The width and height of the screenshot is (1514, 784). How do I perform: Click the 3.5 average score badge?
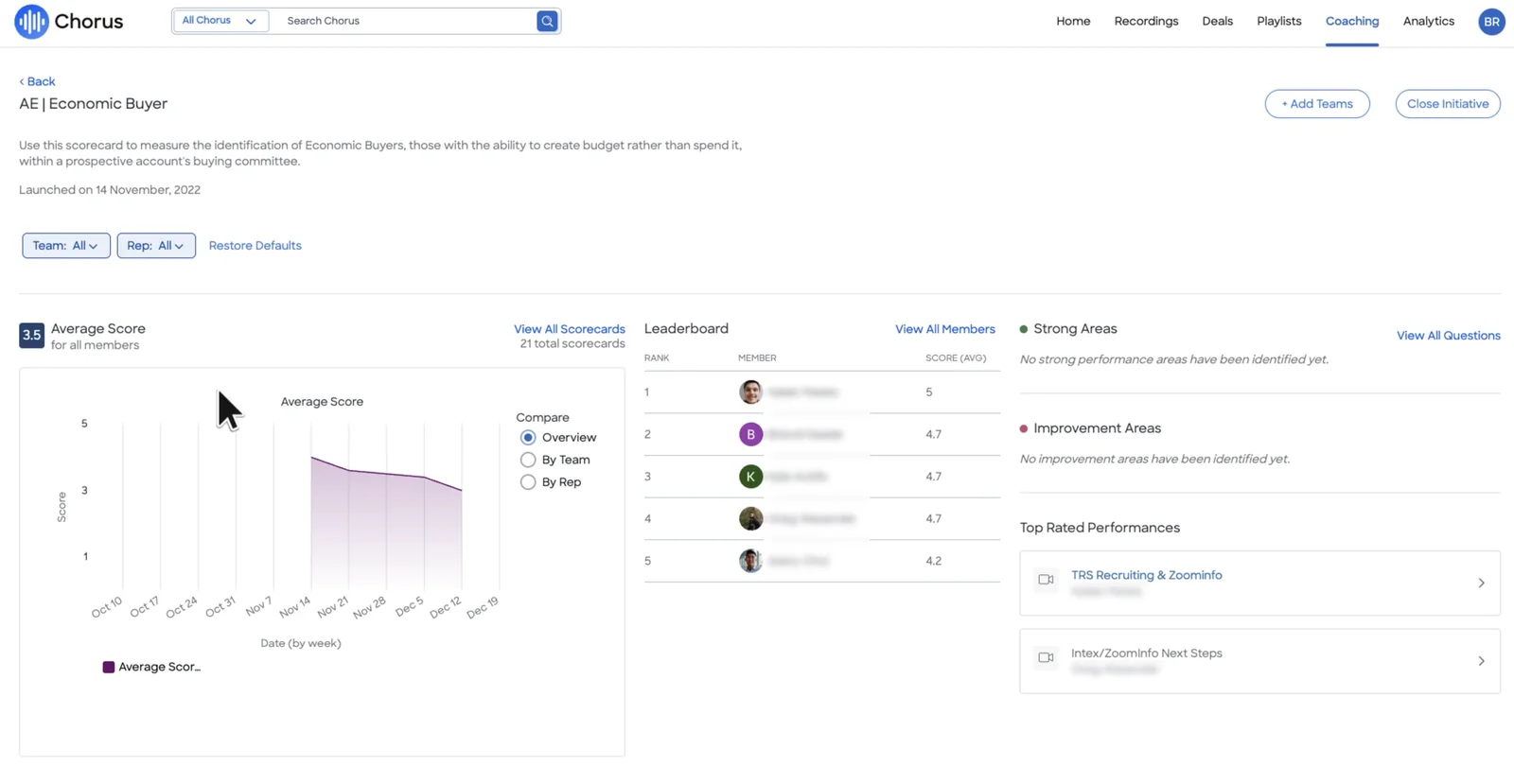(31, 336)
